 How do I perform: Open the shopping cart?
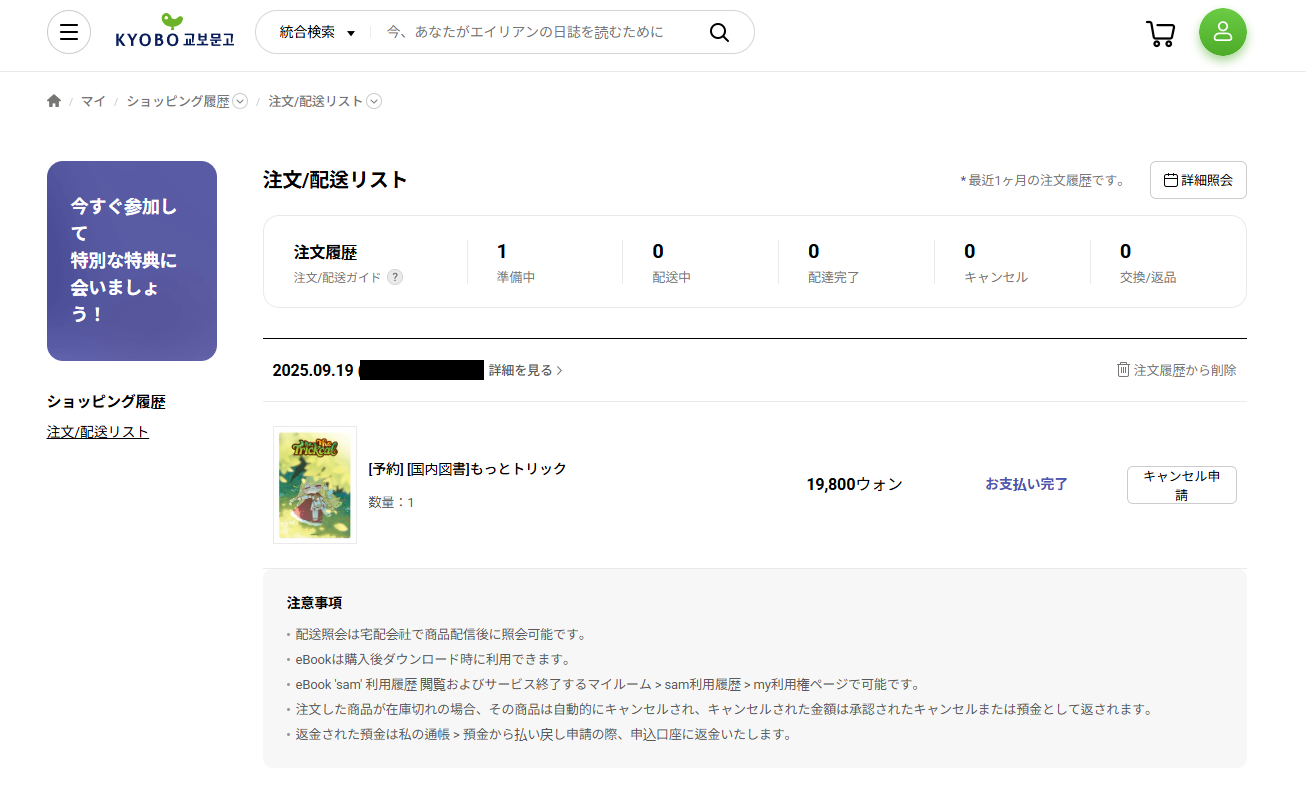[1160, 33]
